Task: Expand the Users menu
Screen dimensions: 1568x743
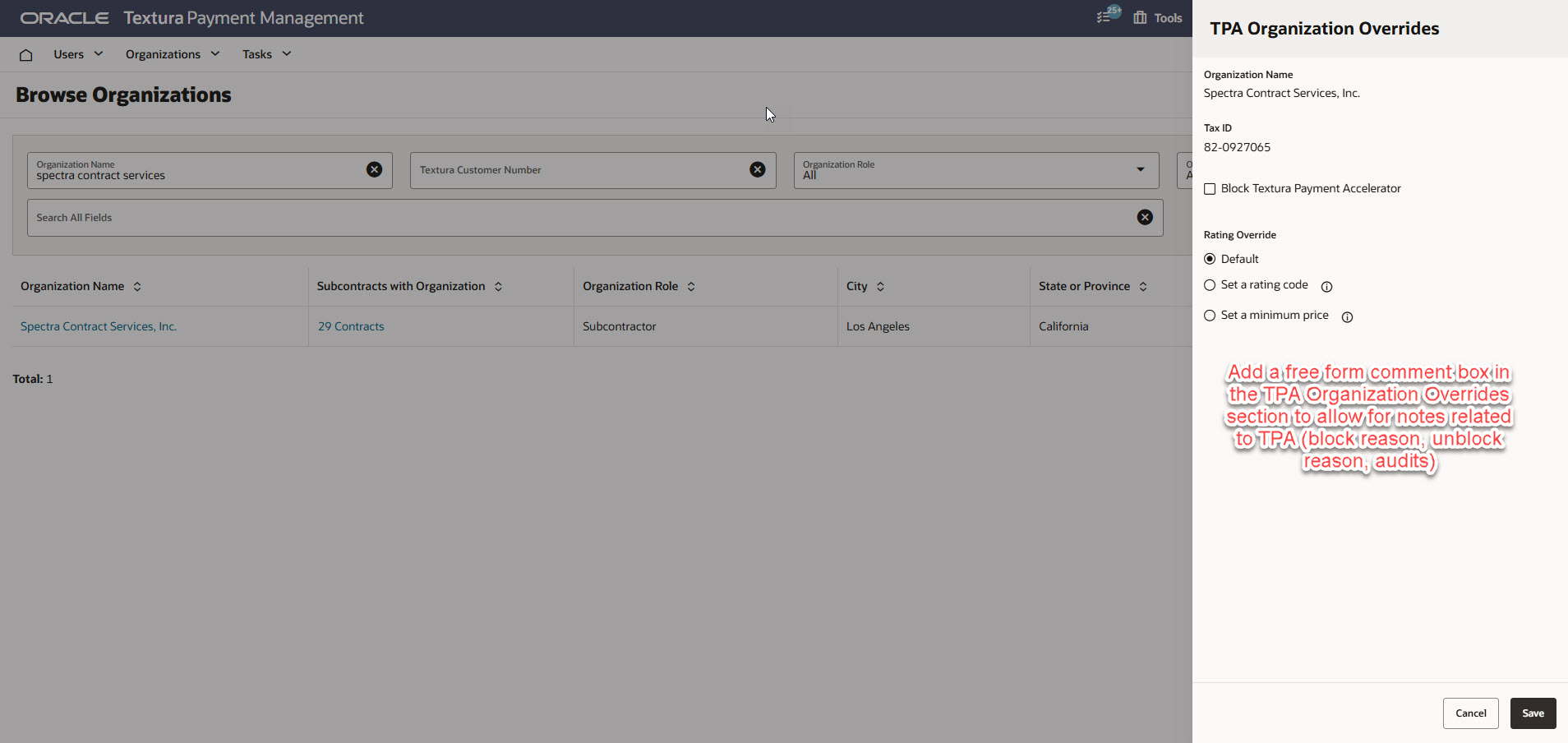Action: click(78, 54)
